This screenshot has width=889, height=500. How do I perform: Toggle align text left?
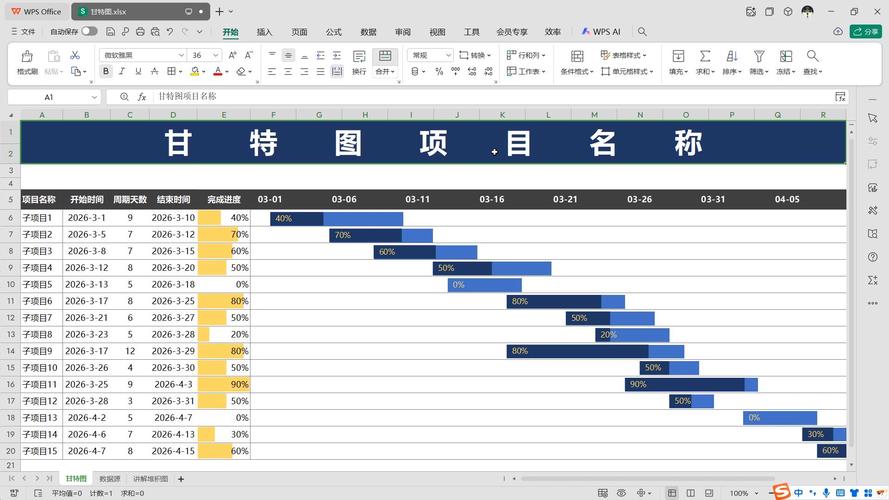pos(272,71)
